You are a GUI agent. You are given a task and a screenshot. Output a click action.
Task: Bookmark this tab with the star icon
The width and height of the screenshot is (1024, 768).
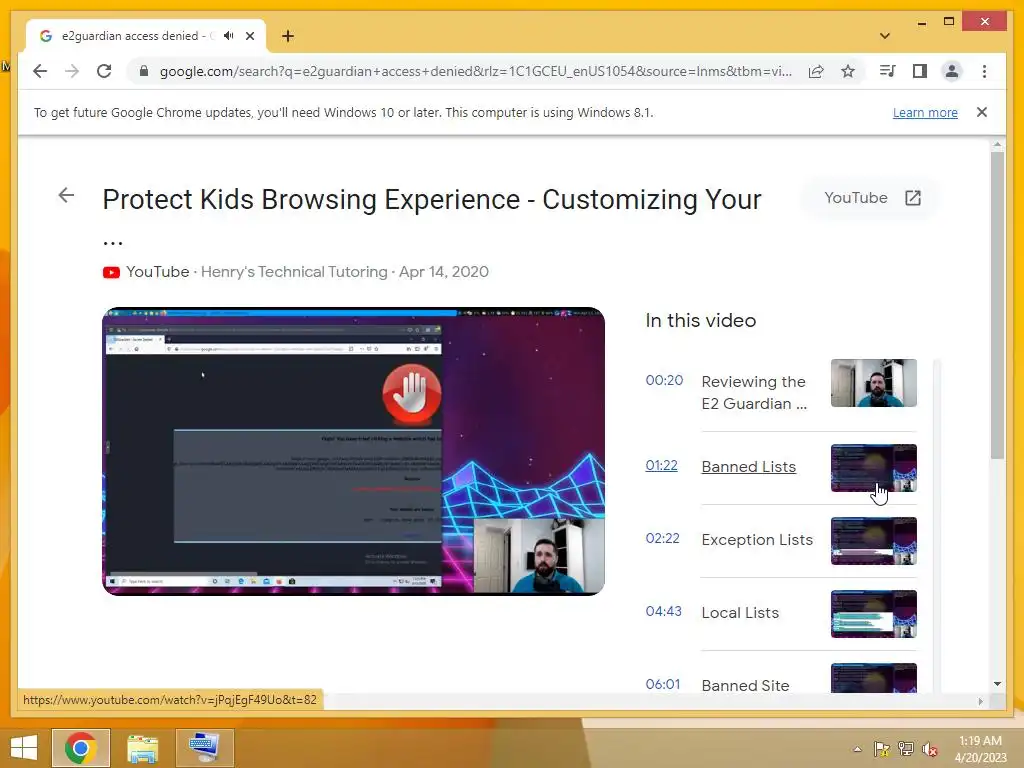click(x=848, y=71)
